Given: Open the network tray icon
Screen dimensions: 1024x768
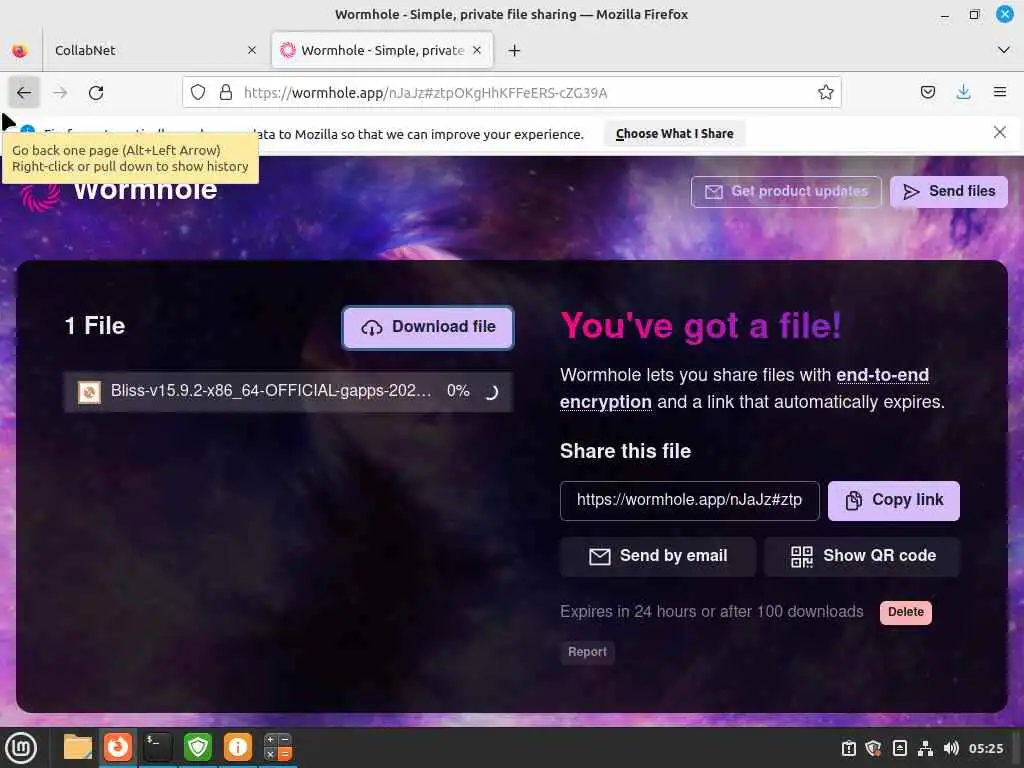Looking at the screenshot, I should tap(925, 748).
